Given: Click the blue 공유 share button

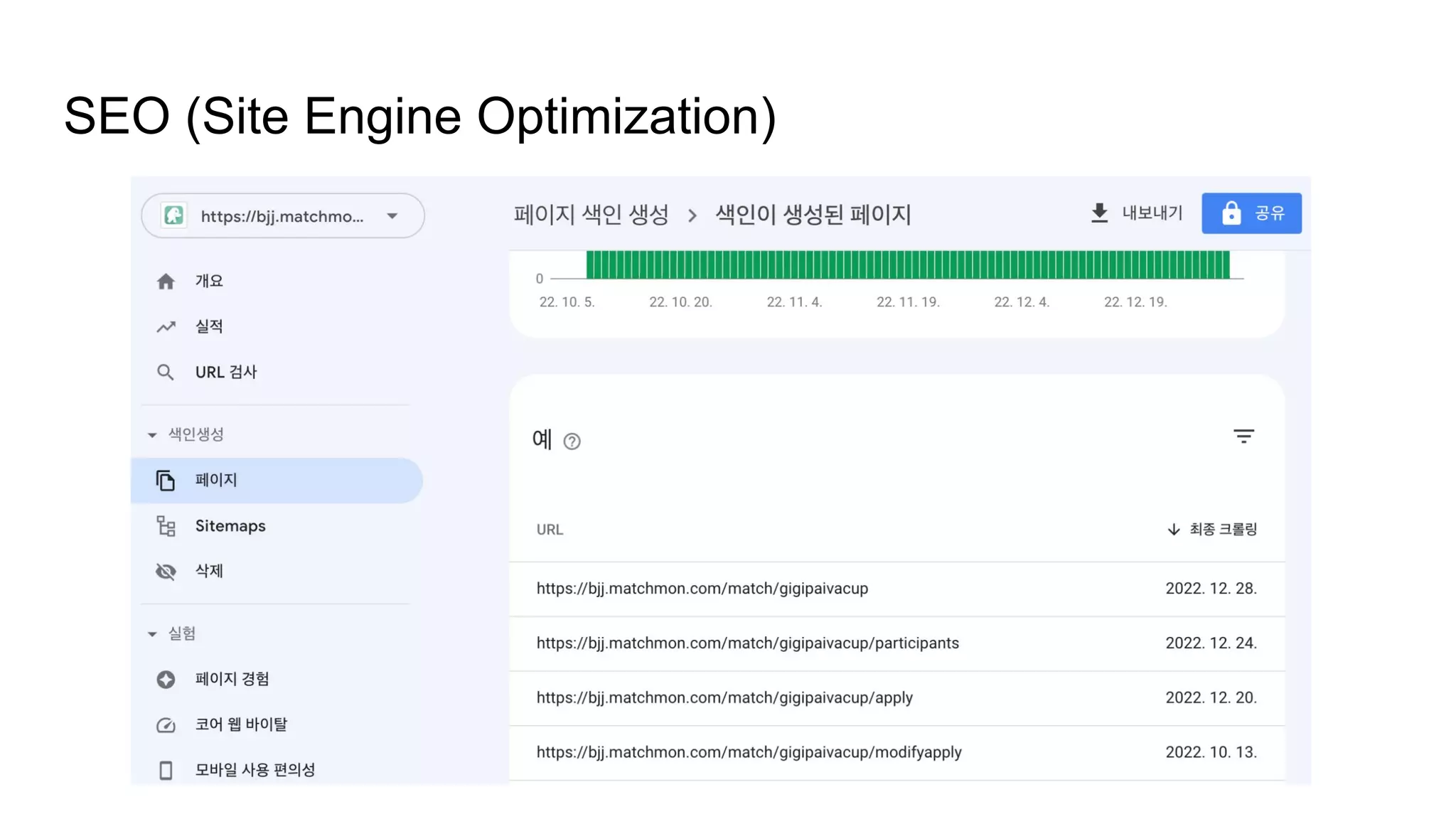Looking at the screenshot, I should [x=1251, y=213].
